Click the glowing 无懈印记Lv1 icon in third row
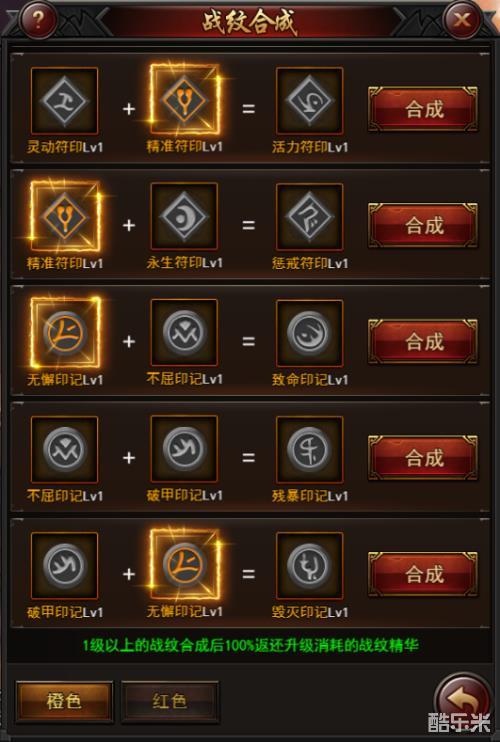This screenshot has height=742, width=500. tap(65, 333)
